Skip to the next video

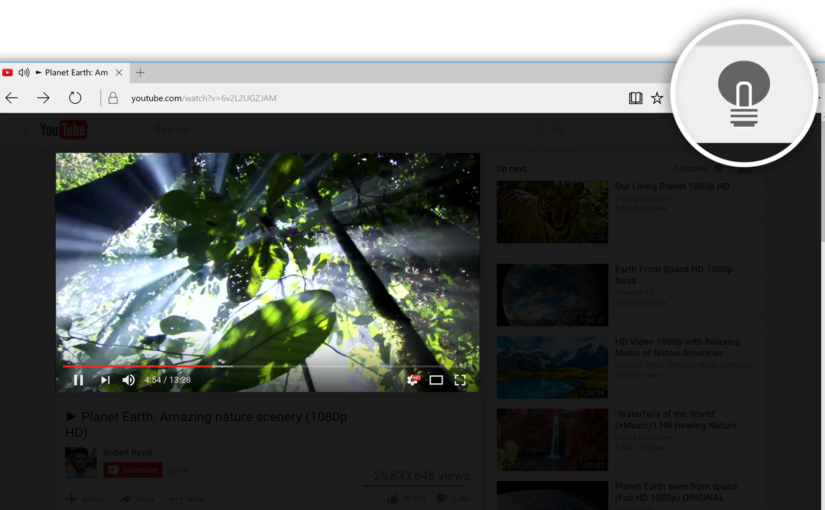click(x=105, y=379)
